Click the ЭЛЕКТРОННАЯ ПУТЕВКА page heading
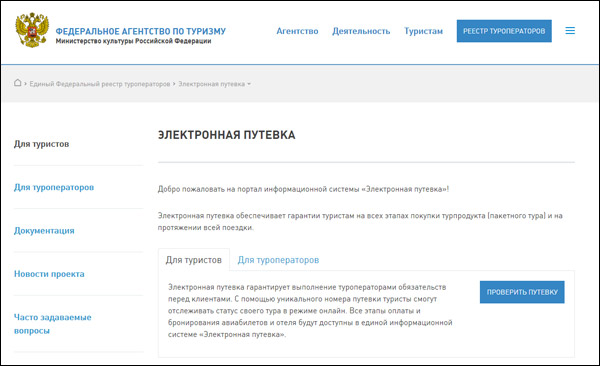The width and height of the screenshot is (600, 366). click(227, 135)
